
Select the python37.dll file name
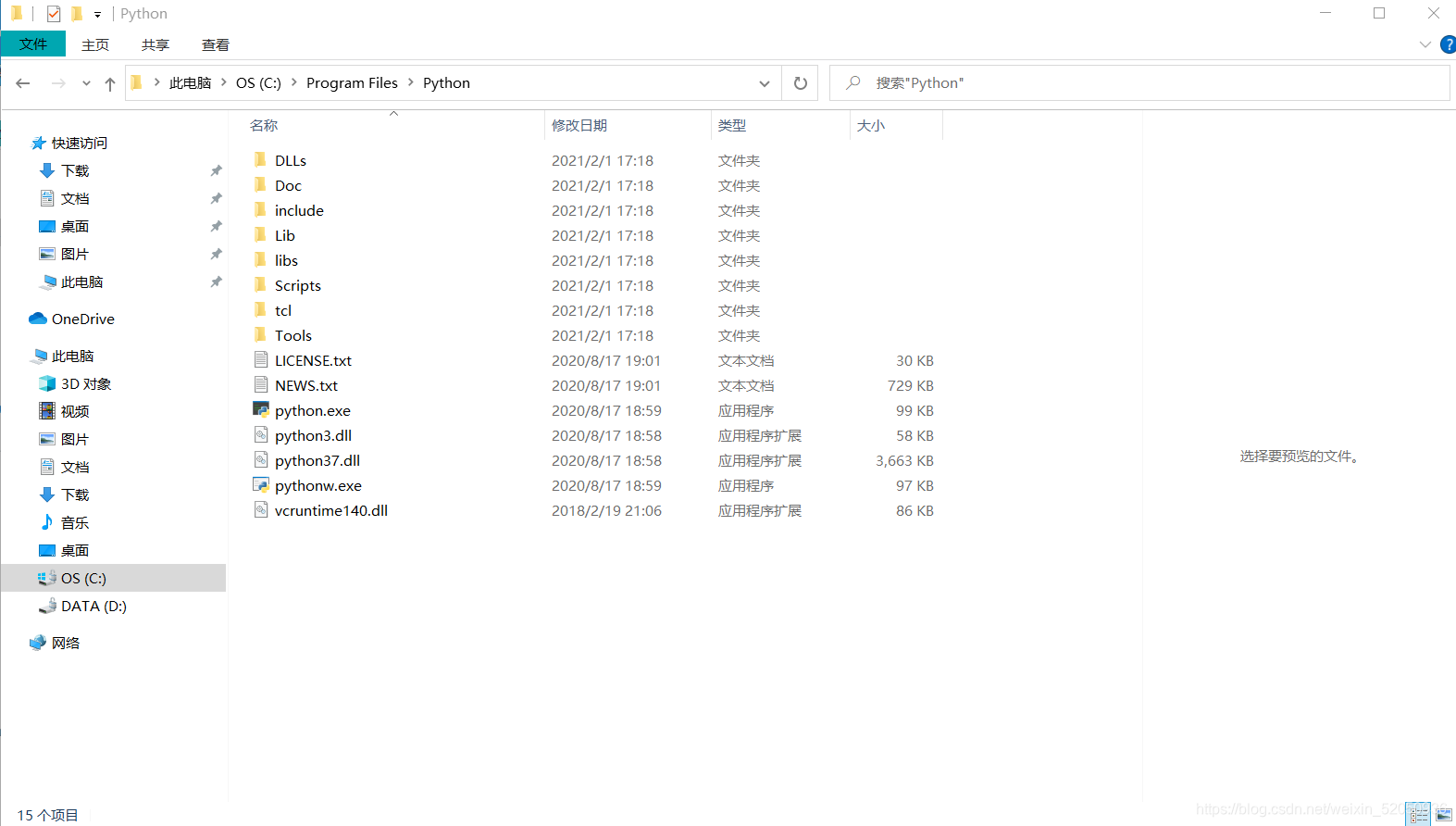click(x=317, y=460)
